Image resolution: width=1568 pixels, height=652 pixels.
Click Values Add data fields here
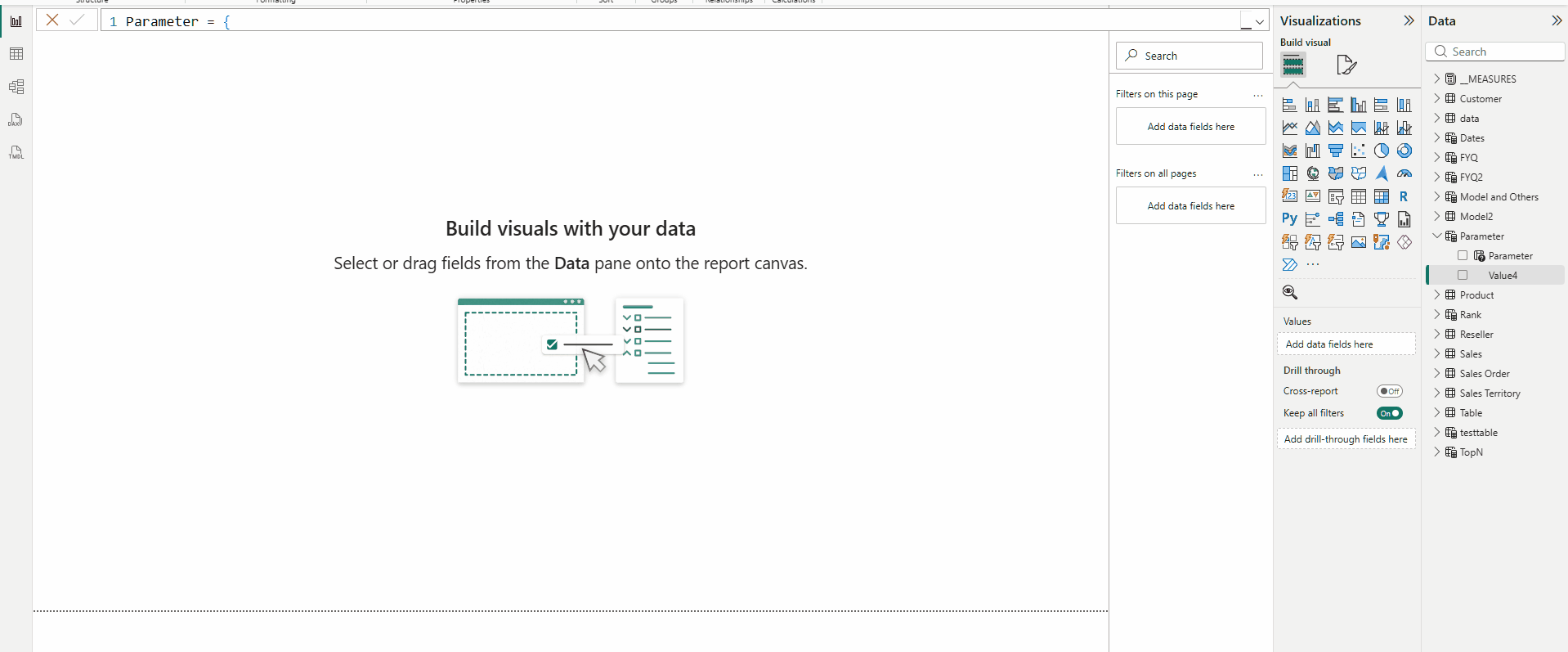click(1346, 344)
